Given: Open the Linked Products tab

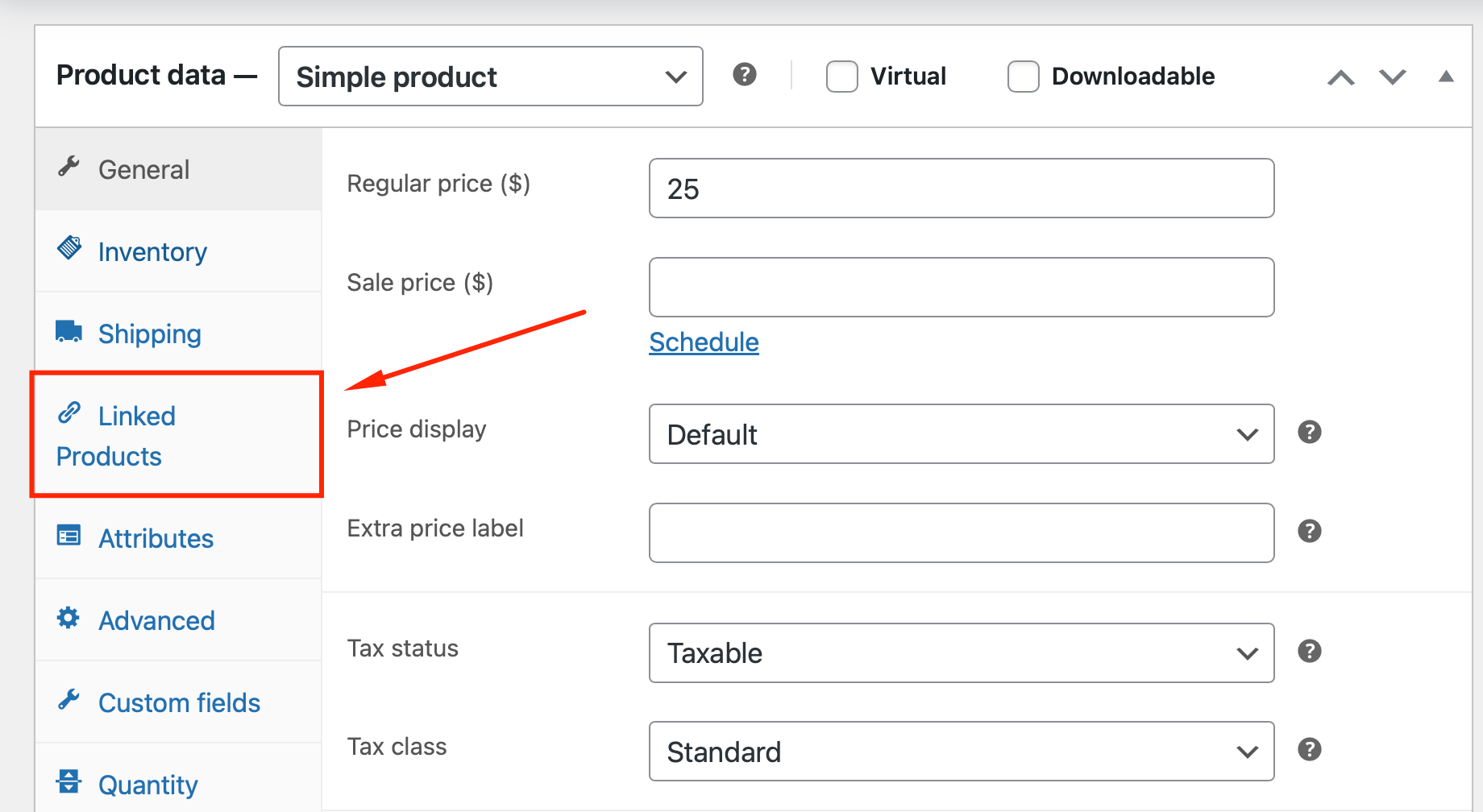Looking at the screenshot, I should 178,436.
